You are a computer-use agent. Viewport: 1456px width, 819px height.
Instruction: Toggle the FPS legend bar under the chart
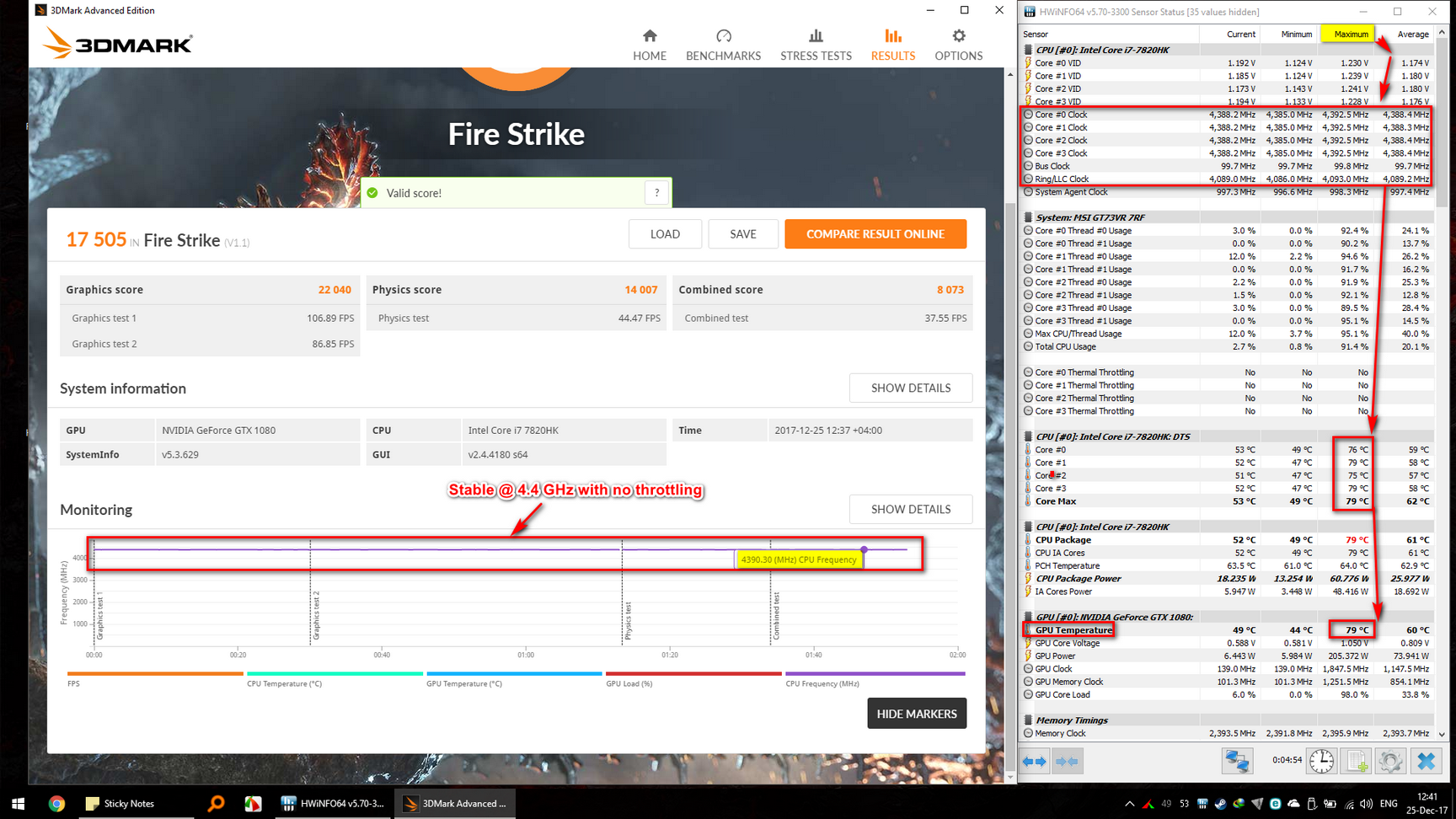point(155,673)
